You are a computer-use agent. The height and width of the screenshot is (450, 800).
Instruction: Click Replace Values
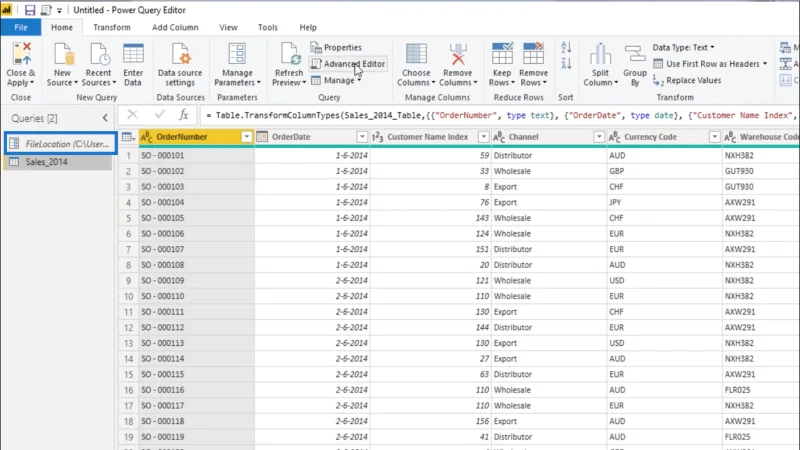click(687, 80)
